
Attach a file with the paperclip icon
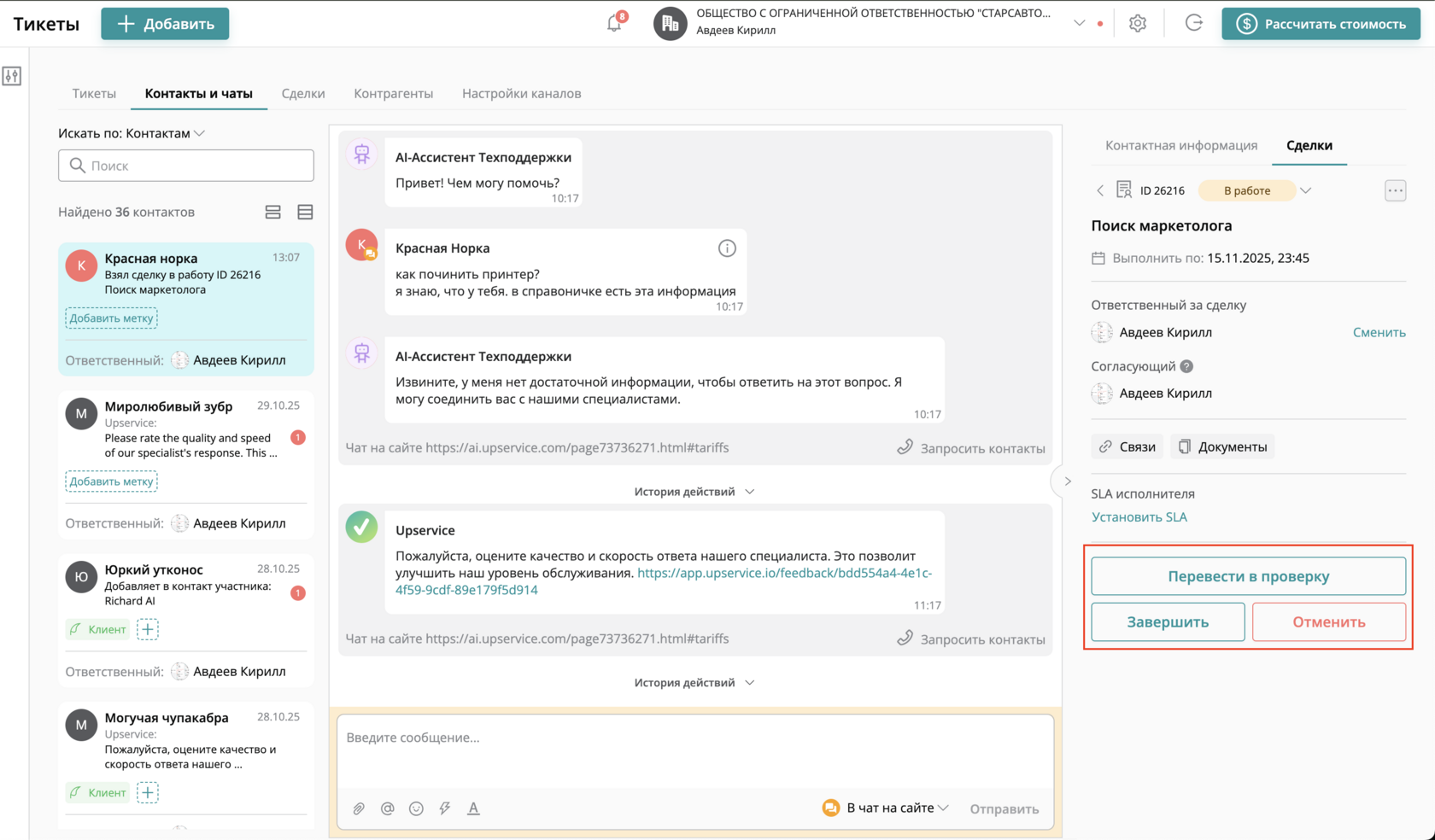pyautogui.click(x=359, y=808)
